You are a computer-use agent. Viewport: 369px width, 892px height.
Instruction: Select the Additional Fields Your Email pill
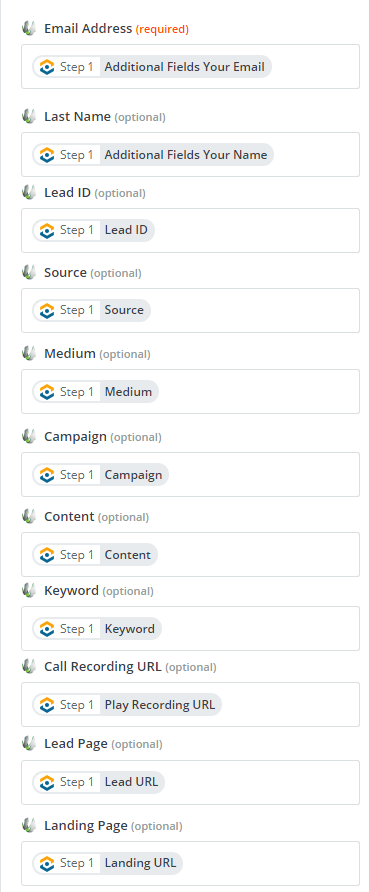point(152,67)
